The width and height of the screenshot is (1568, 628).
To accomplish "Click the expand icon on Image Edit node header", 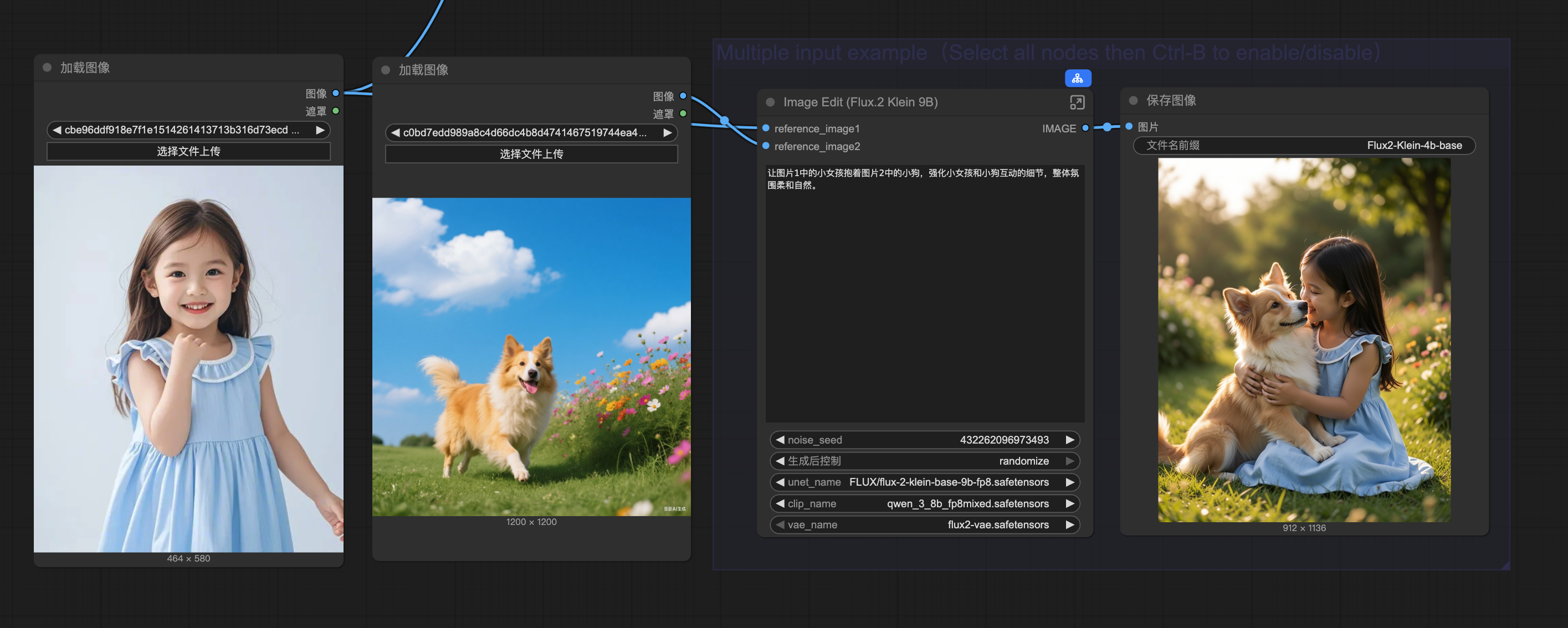I will pos(1077,102).
